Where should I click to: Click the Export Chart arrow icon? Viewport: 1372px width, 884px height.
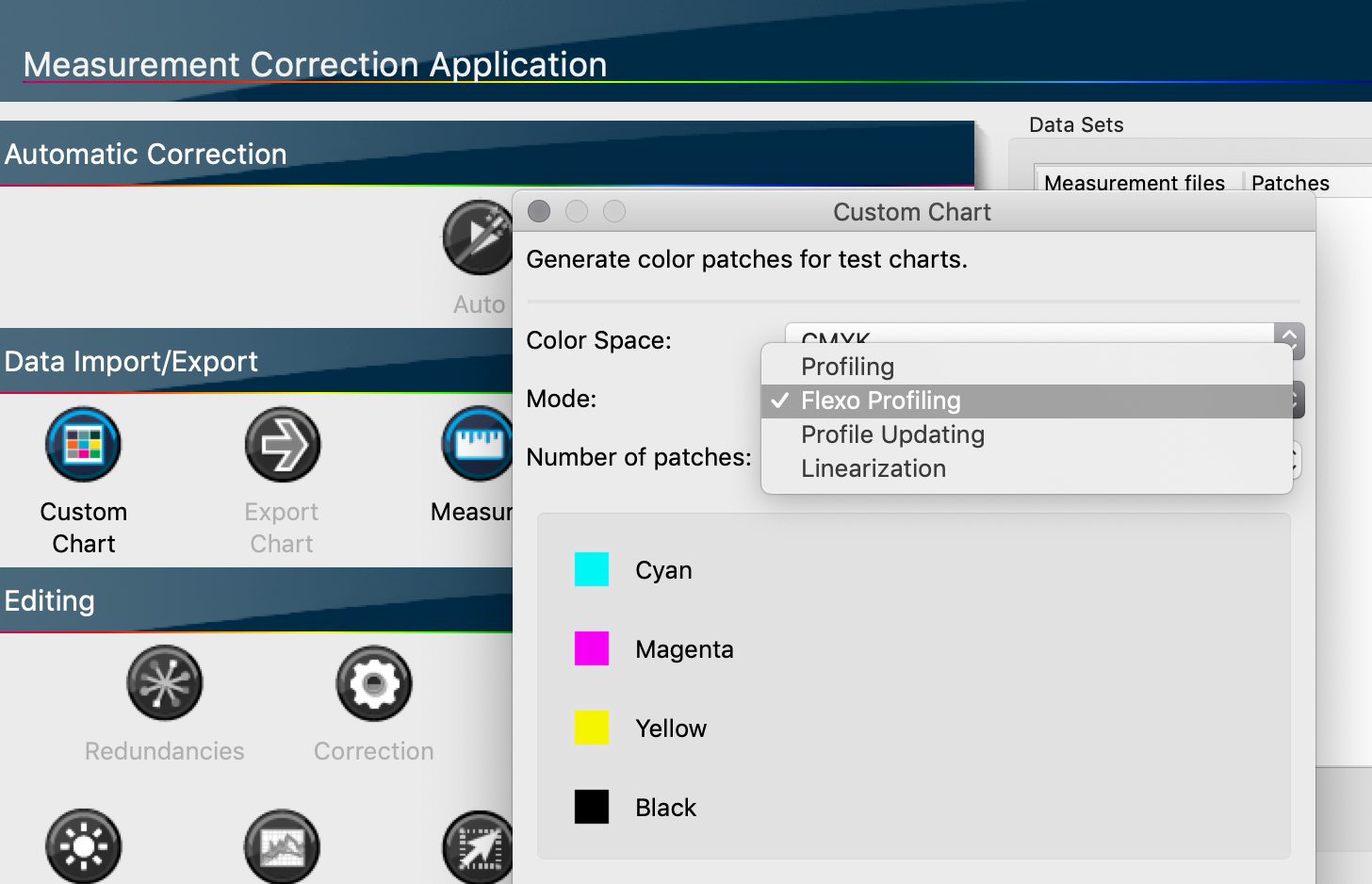coord(282,444)
